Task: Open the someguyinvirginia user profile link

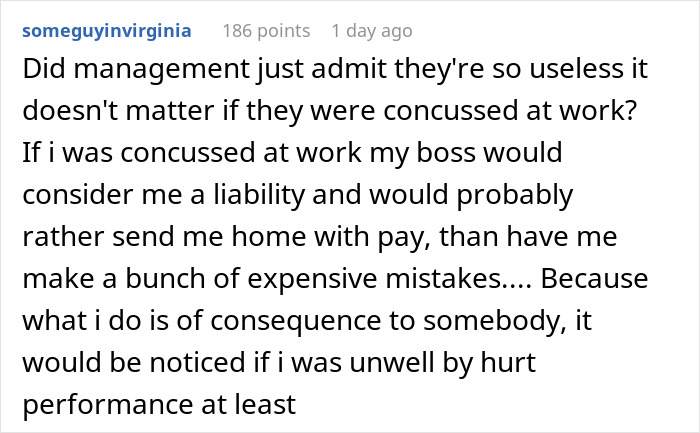Action: [x=106, y=32]
